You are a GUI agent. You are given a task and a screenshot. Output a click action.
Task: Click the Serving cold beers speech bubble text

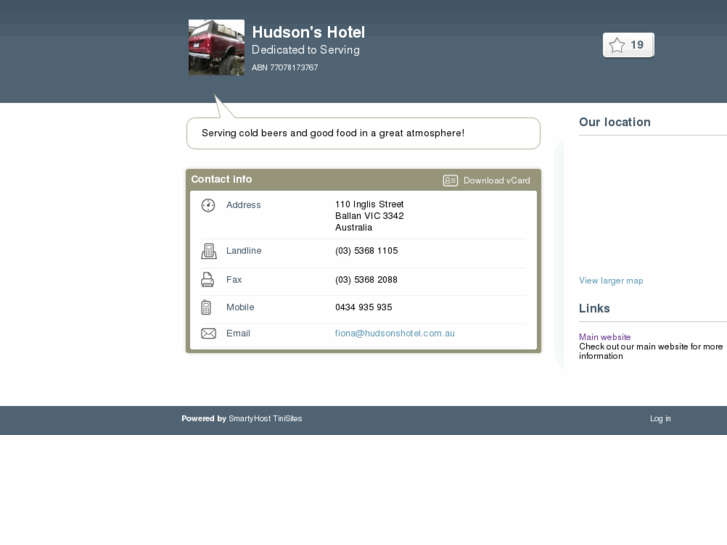click(333, 133)
